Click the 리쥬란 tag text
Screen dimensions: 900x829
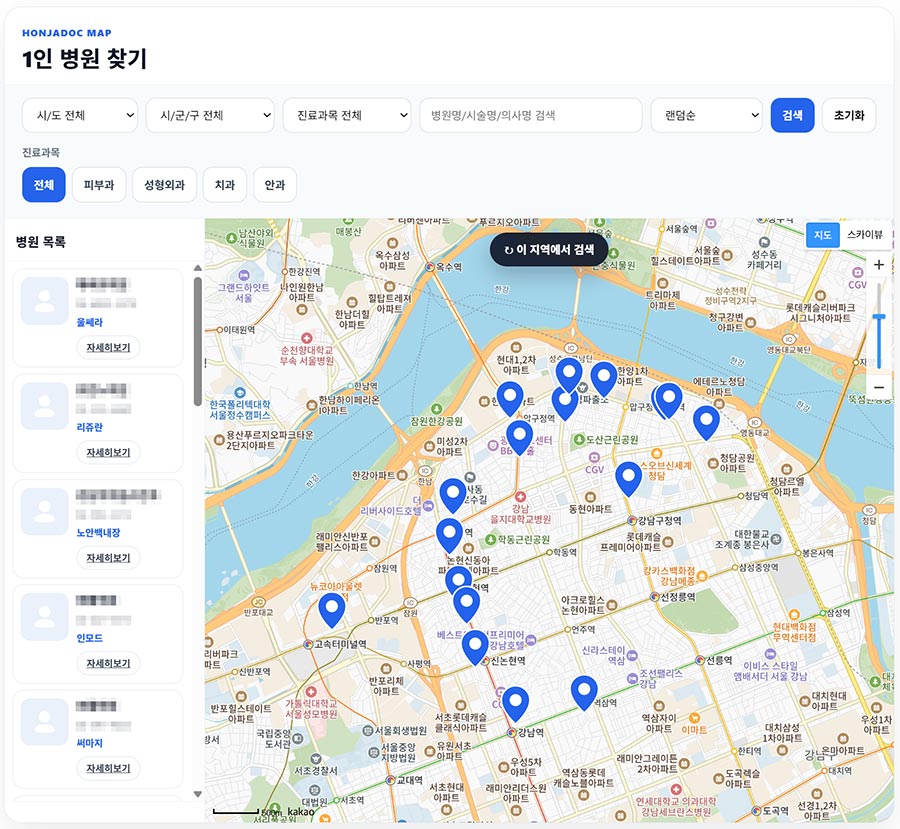(x=90, y=427)
